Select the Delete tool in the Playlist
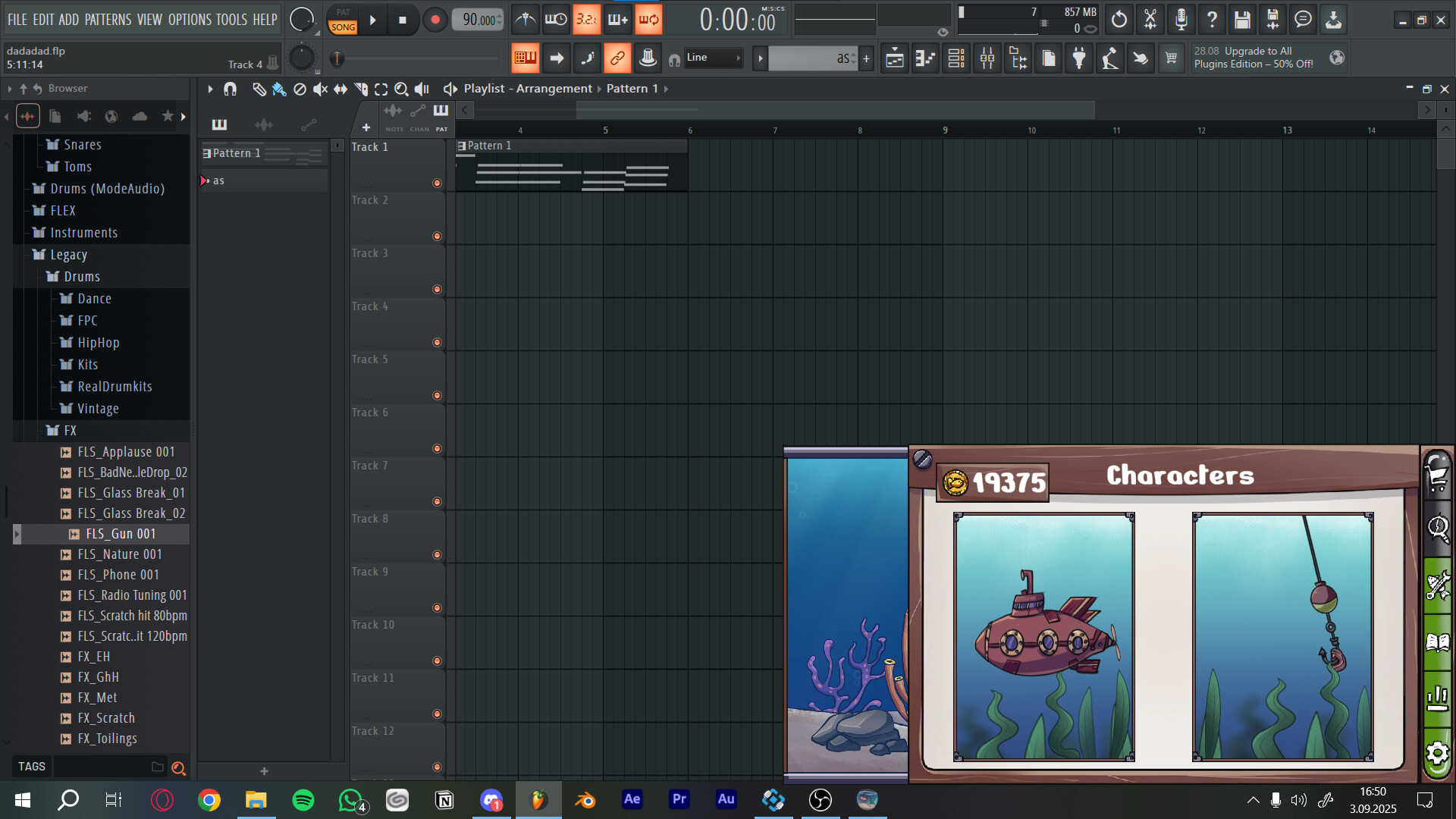The width and height of the screenshot is (1456, 819). [299, 89]
